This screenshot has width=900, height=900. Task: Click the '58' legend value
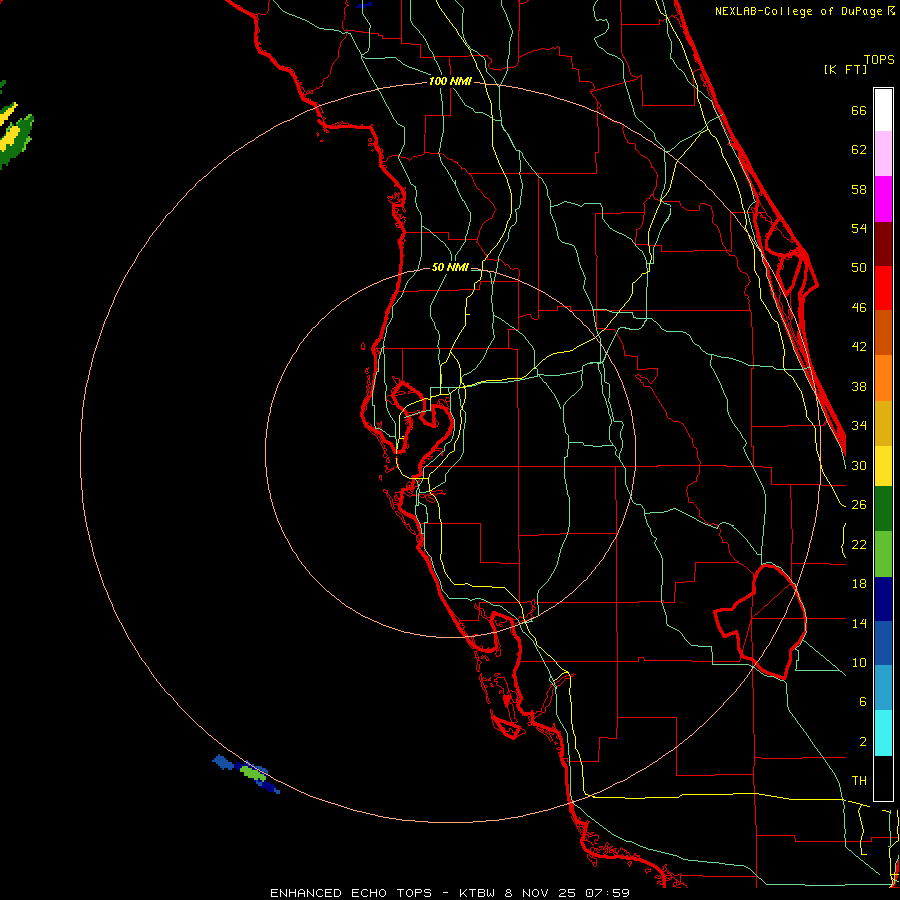pos(859,189)
